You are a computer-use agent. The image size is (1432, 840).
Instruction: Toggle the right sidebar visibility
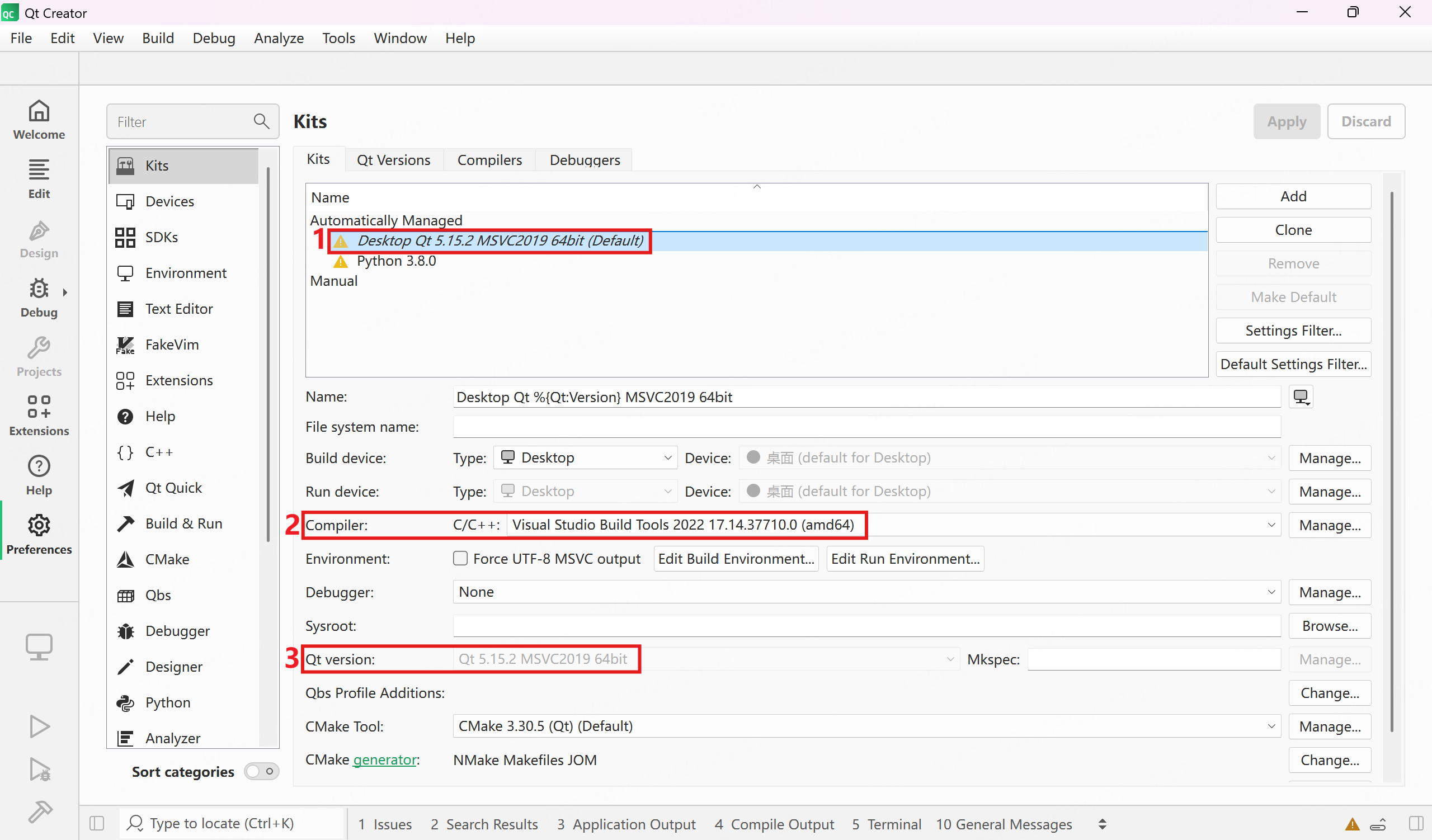[x=1417, y=823]
